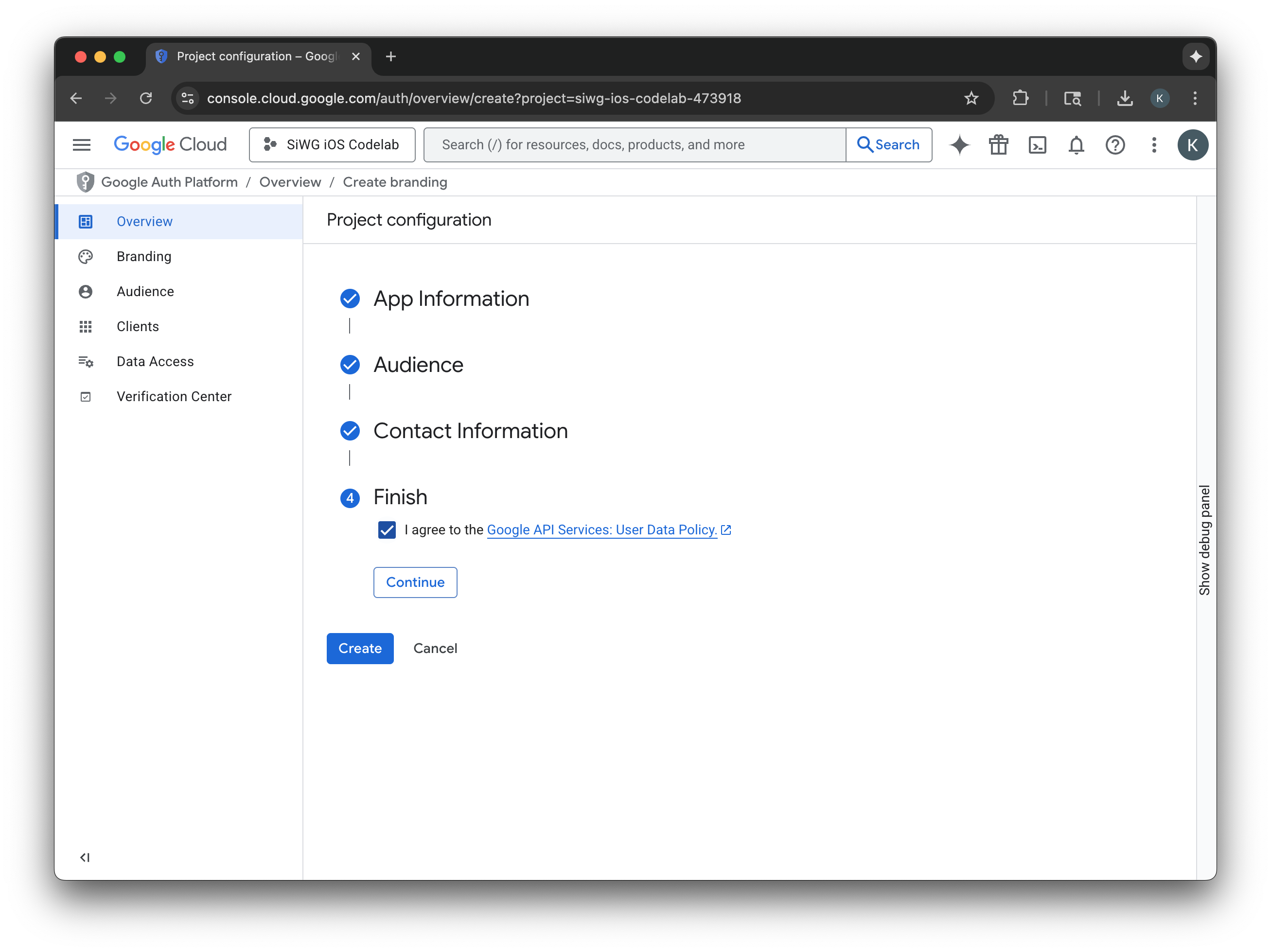
Task: Show the debug panel
Action: click(1205, 540)
